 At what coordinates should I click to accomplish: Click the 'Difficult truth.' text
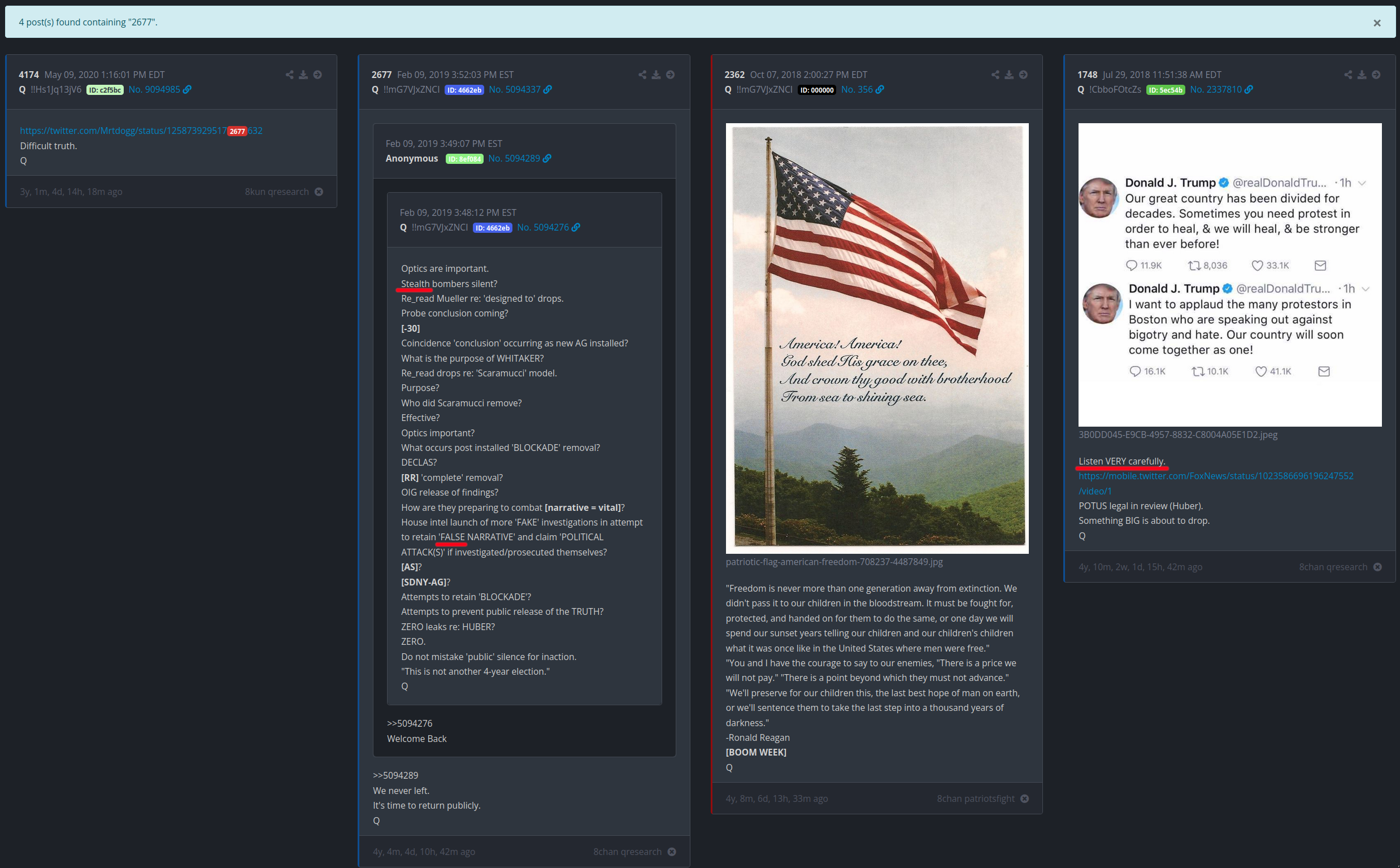click(48, 146)
